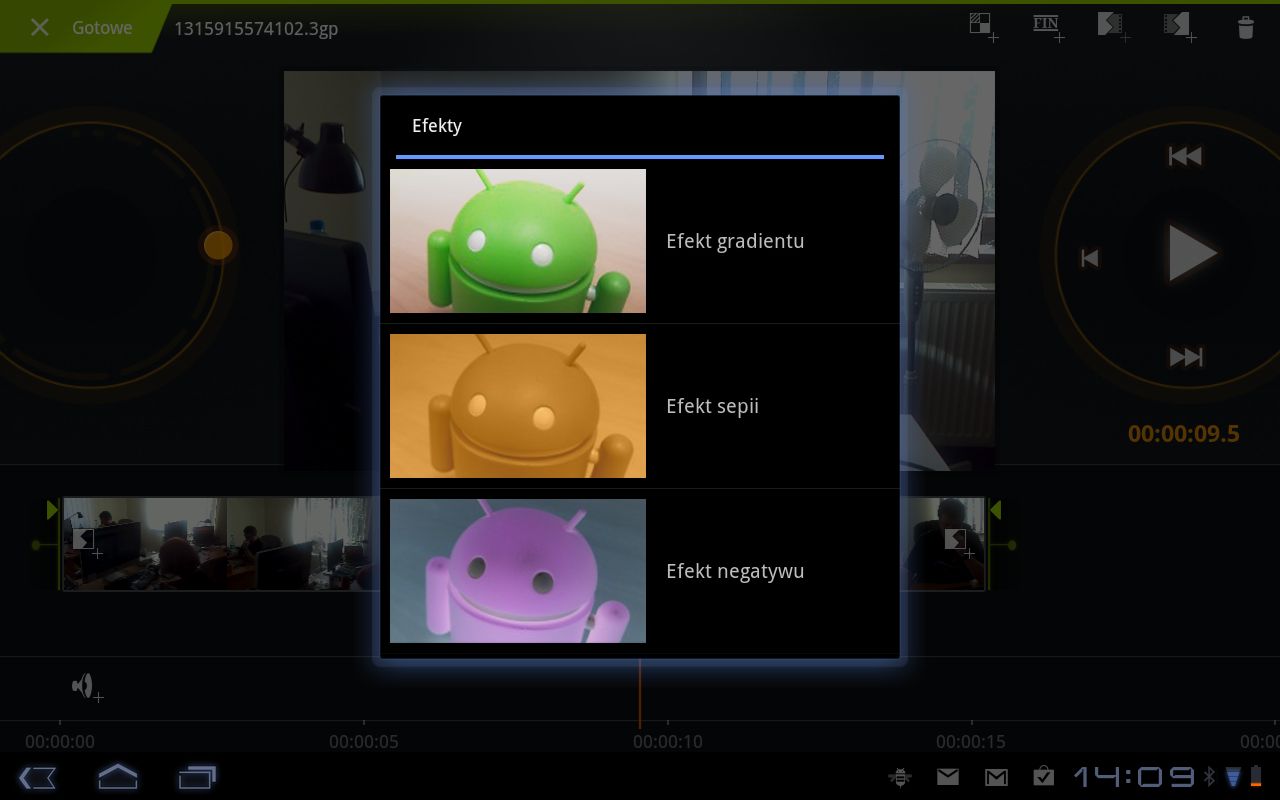1280x800 pixels.
Task: Click the 00:00:00 timeline label
Action: 60,742
